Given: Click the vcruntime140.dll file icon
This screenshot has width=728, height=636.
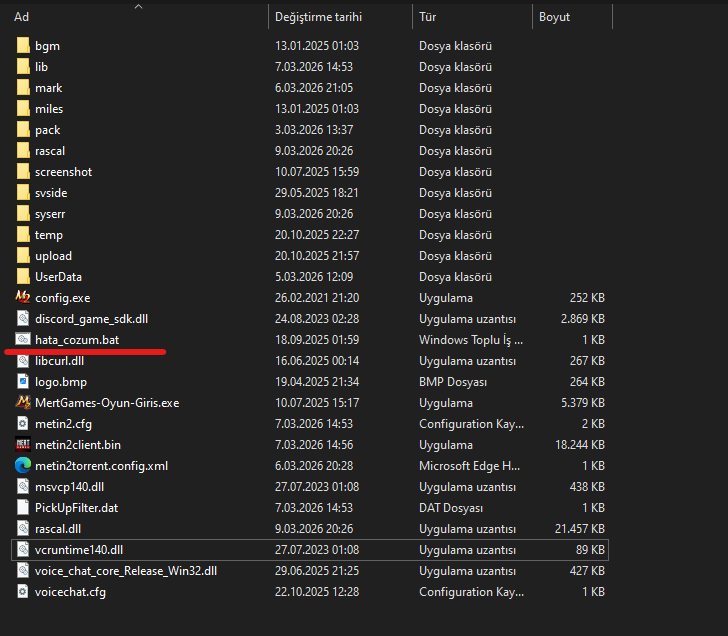Looking at the screenshot, I should click(23, 549).
